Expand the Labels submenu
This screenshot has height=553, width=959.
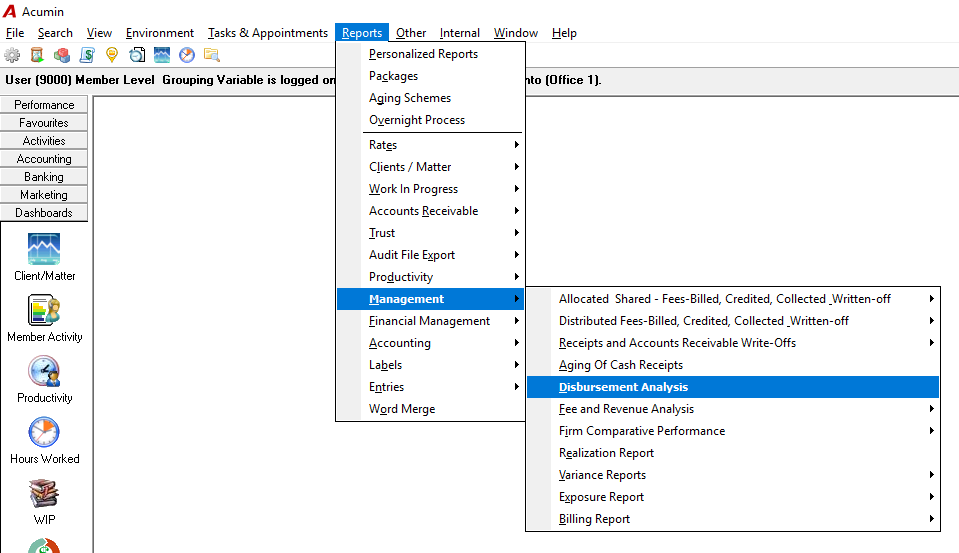coord(431,365)
